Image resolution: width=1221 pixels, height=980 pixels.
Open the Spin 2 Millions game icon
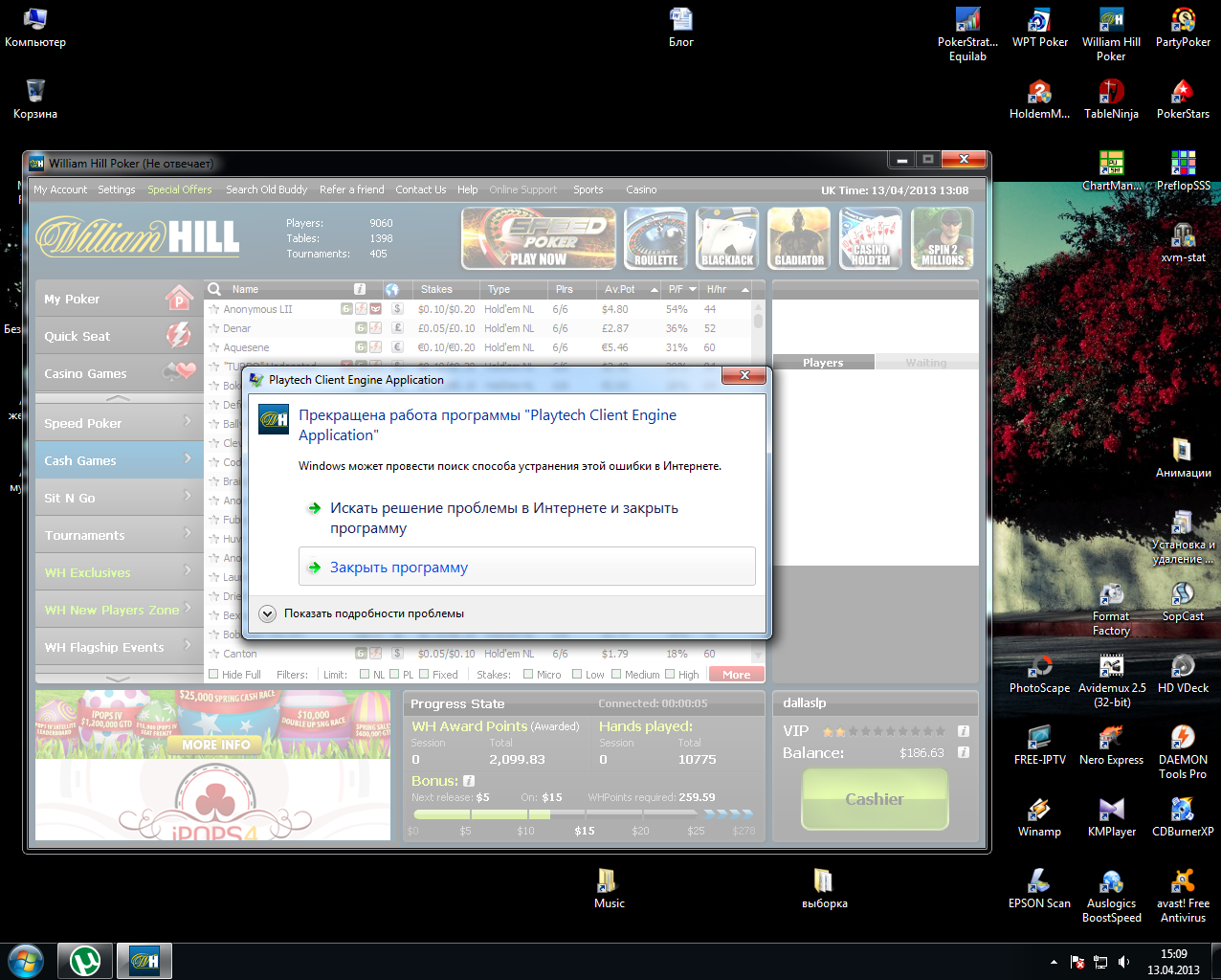[943, 237]
